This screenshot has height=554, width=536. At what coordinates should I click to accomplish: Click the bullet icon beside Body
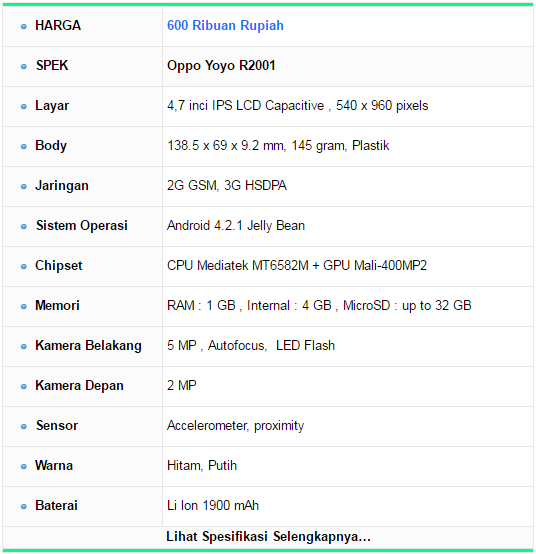click(24, 146)
